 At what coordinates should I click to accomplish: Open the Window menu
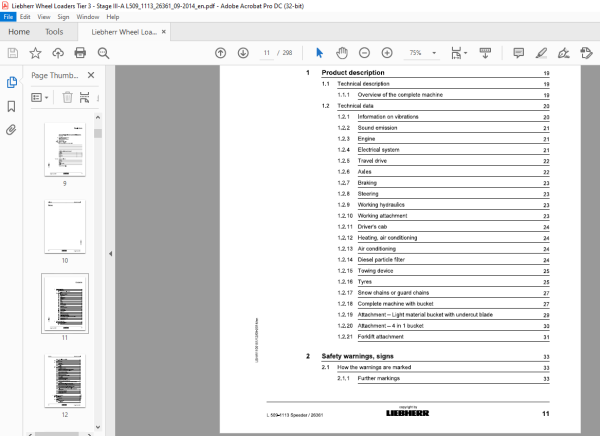[x=88, y=17]
